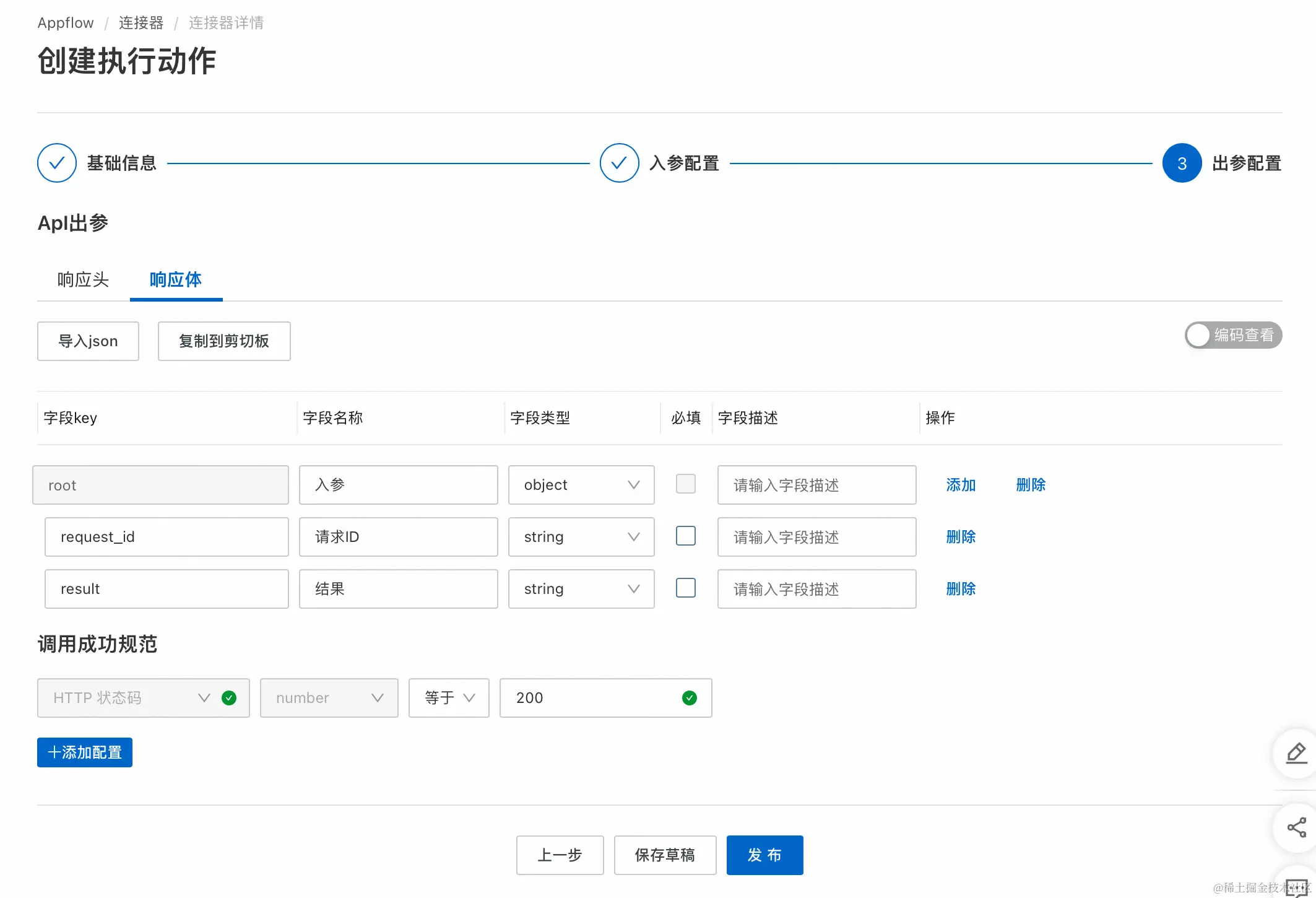Viewport: 1316px width, 898px height.
Task: Click the 导入json button
Action: click(x=88, y=341)
